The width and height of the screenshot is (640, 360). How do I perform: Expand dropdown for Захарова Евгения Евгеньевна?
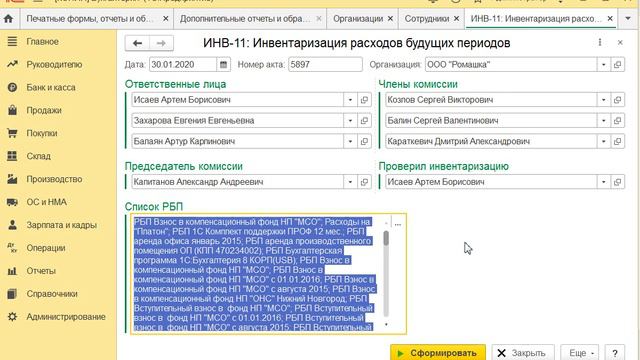point(350,120)
